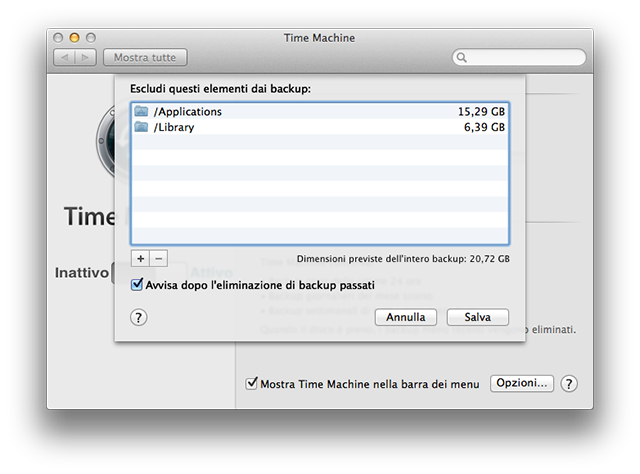This screenshot has height=474, width=640.
Task: Toggle Avvisa dopo l'eliminazione di backup passati
Action: pos(138,285)
